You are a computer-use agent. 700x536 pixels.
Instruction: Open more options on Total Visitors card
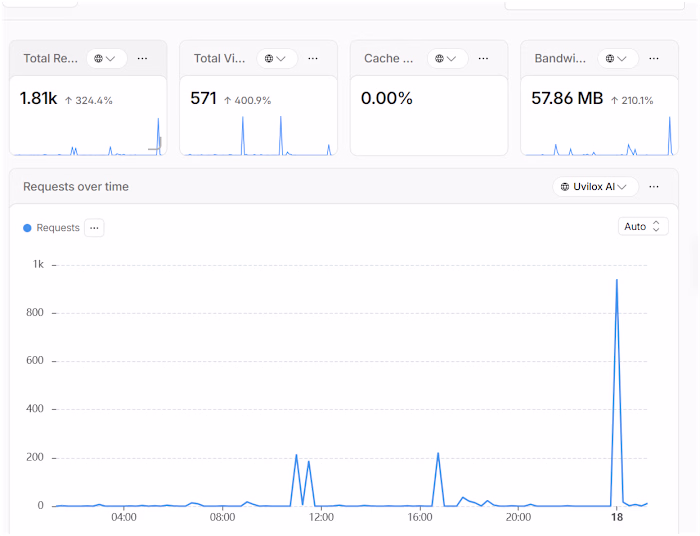point(313,58)
